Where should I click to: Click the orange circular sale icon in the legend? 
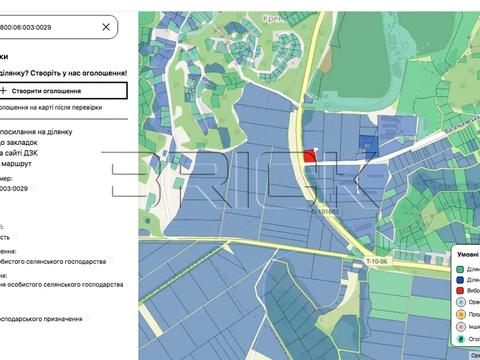click(460, 314)
